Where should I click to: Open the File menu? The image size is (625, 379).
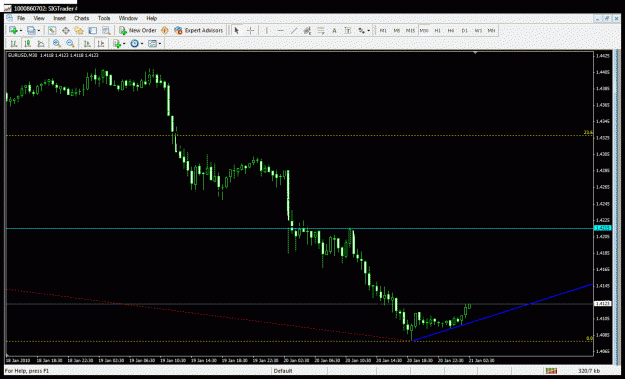tap(21, 18)
